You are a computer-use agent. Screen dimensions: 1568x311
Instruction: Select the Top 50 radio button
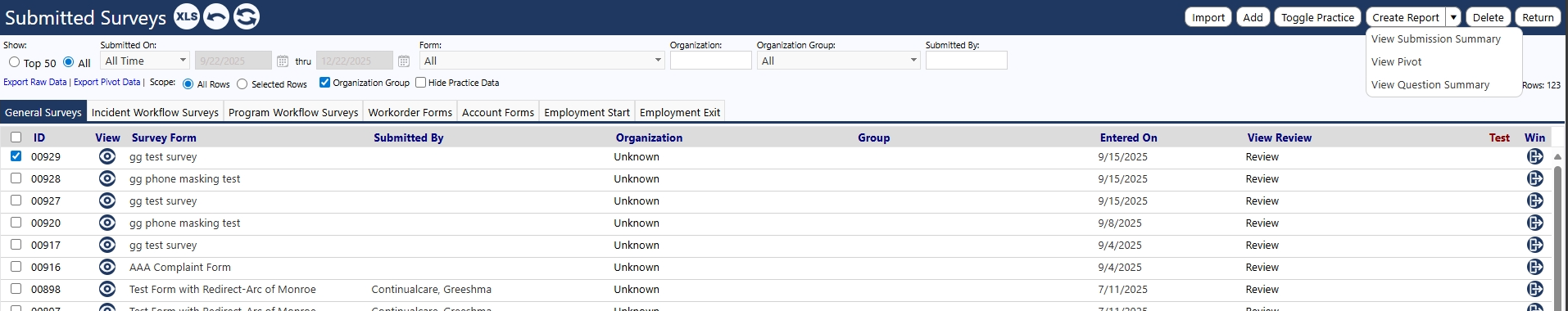pos(14,62)
